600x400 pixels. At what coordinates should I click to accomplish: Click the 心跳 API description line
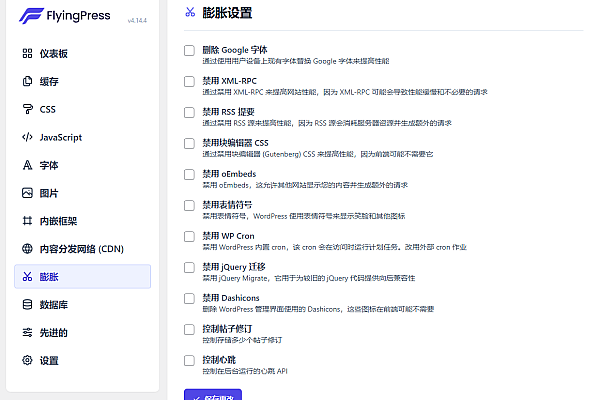245,371
